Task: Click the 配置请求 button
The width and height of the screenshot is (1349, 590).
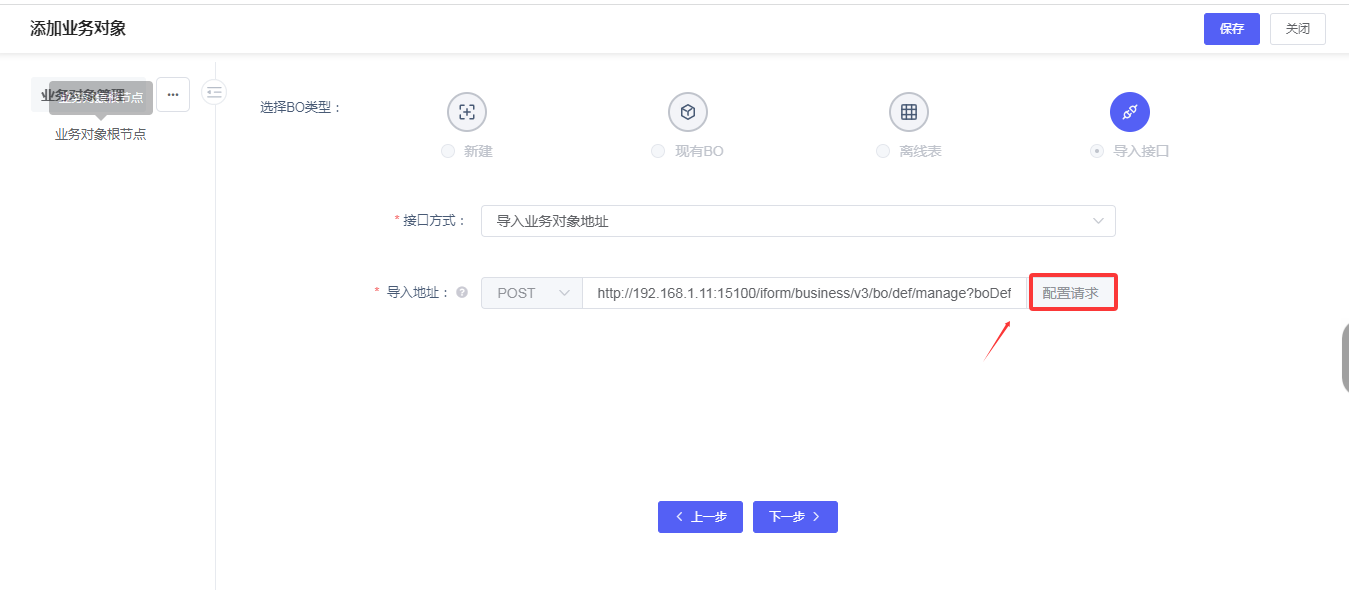Action: (x=1071, y=293)
